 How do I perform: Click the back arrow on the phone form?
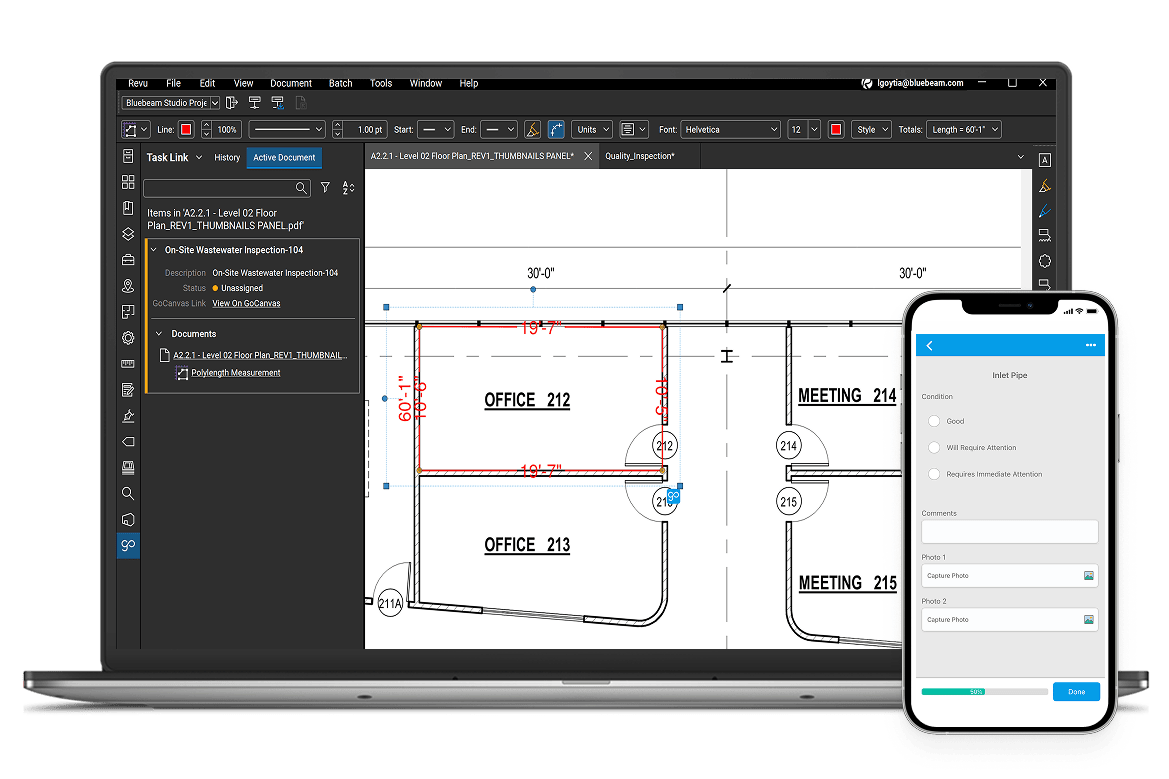(x=930, y=345)
